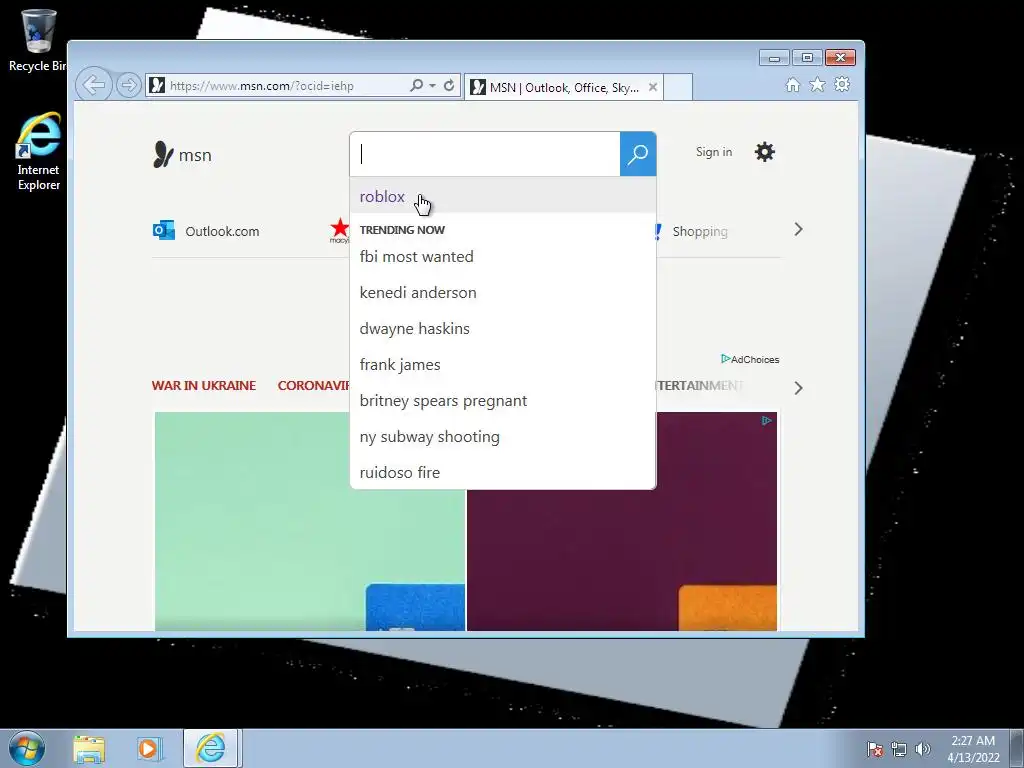
Task: Open the ENTERTAINMENT news category
Action: pyautogui.click(x=699, y=385)
